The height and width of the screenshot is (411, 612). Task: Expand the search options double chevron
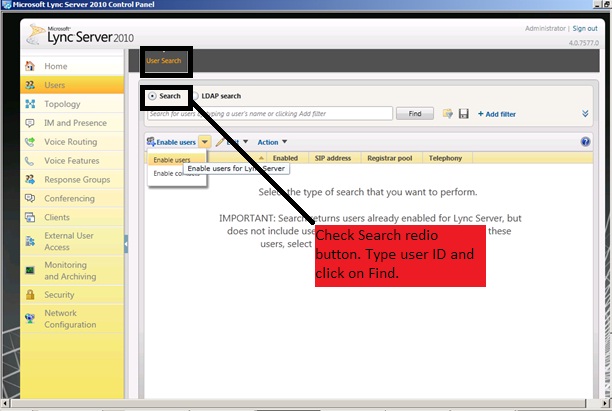click(x=585, y=114)
